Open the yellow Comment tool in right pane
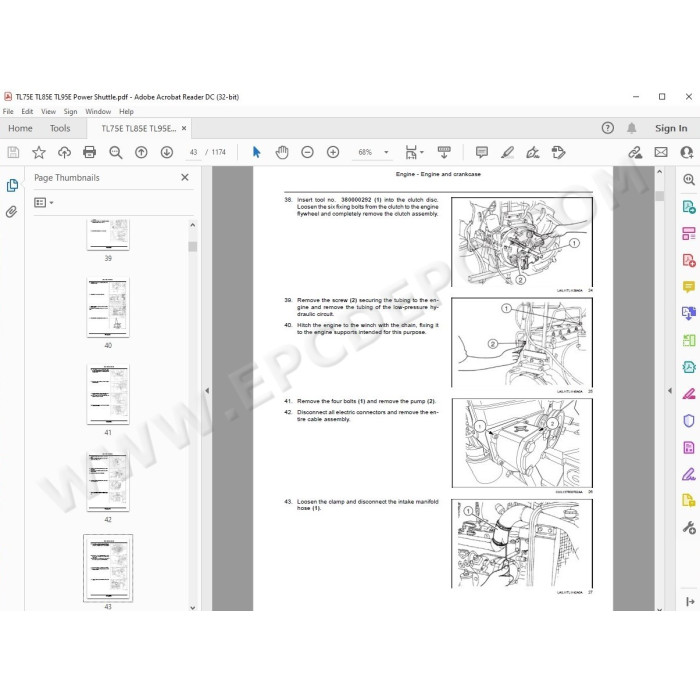The height and width of the screenshot is (700, 700). (689, 286)
